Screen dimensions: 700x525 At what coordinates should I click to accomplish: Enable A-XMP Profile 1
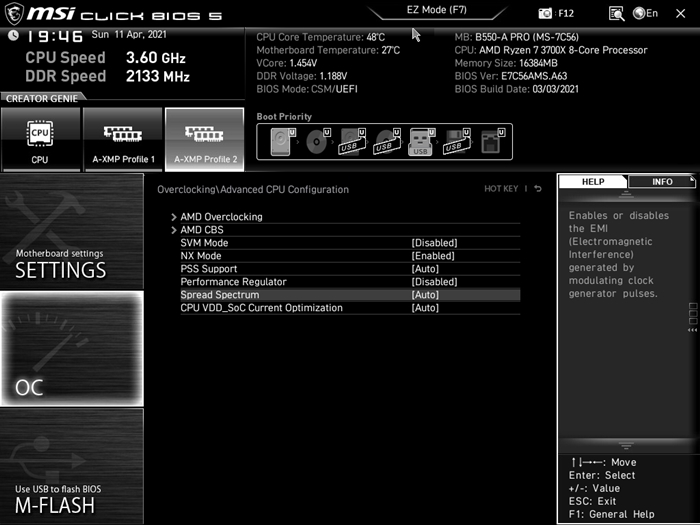(x=123, y=139)
